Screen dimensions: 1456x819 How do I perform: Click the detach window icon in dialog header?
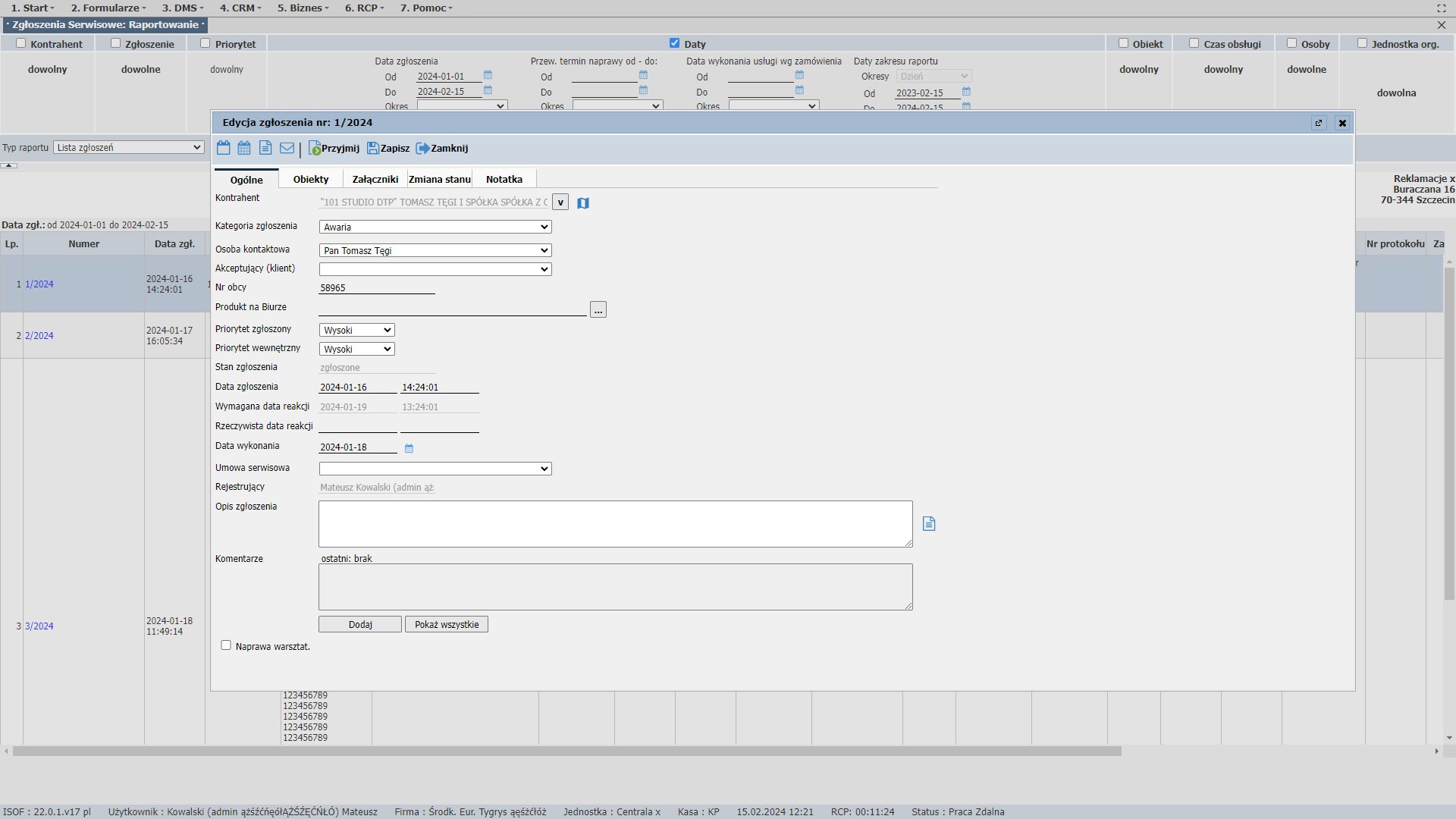1319,123
